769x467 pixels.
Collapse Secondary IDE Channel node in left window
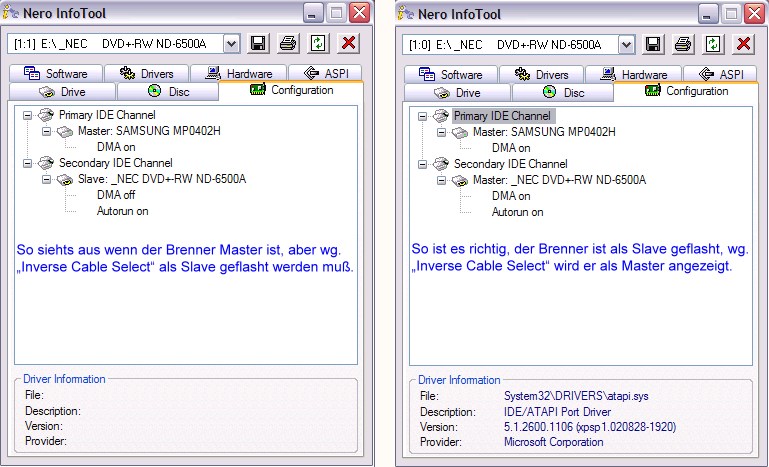click(27, 163)
